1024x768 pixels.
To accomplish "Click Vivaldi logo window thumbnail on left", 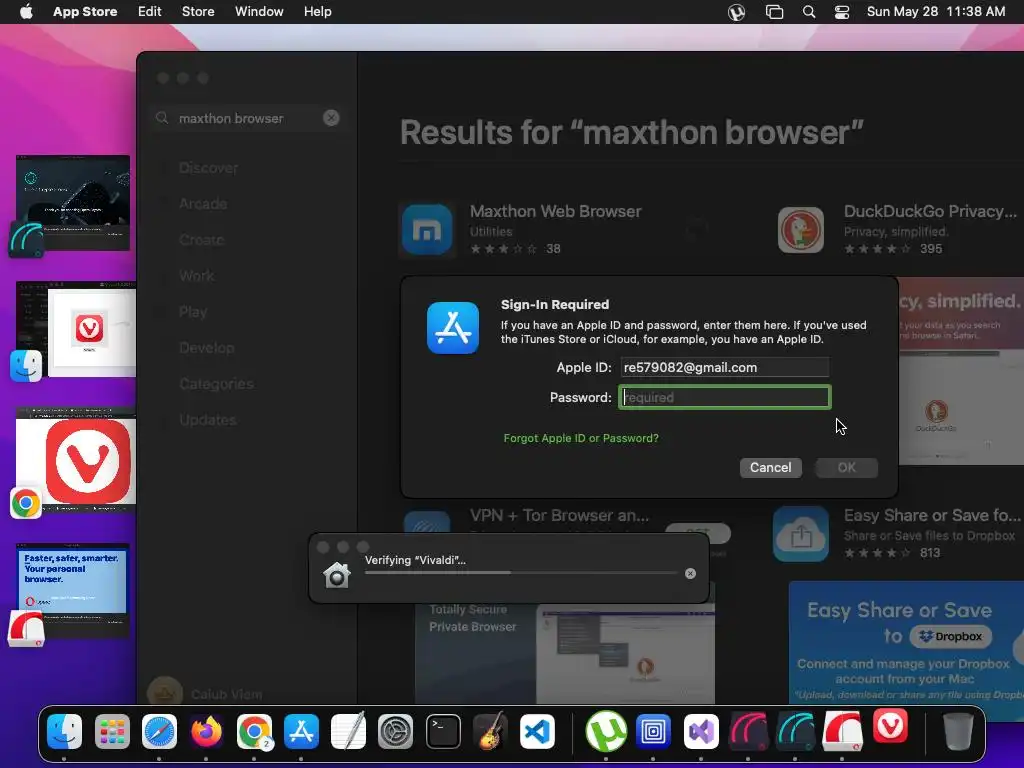I will click(x=76, y=460).
